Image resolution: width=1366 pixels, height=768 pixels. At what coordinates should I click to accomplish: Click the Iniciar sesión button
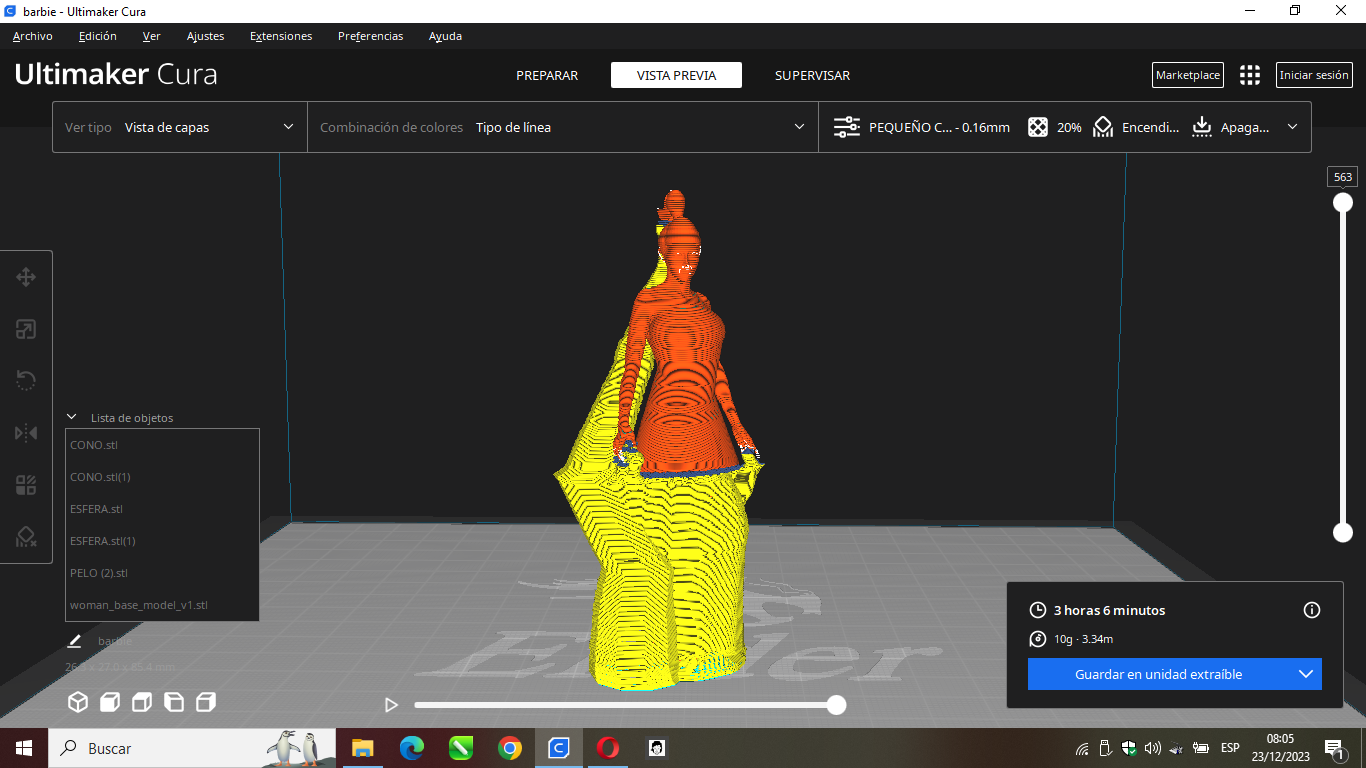(1314, 75)
